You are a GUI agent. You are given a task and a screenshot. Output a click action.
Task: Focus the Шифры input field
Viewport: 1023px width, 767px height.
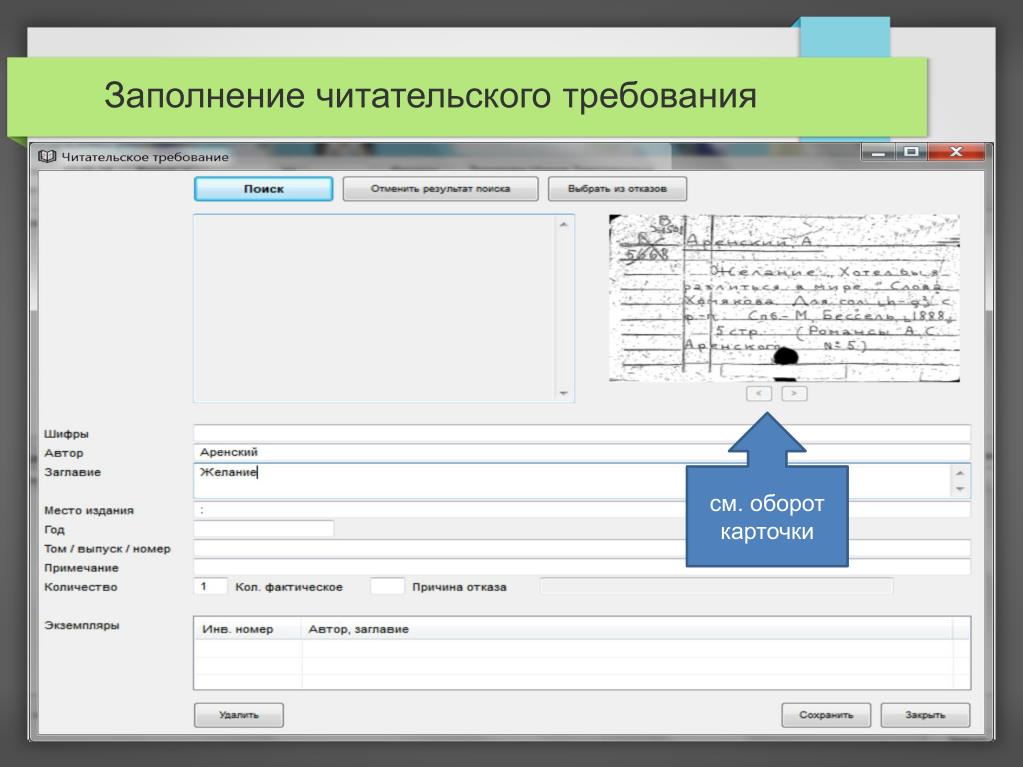582,433
